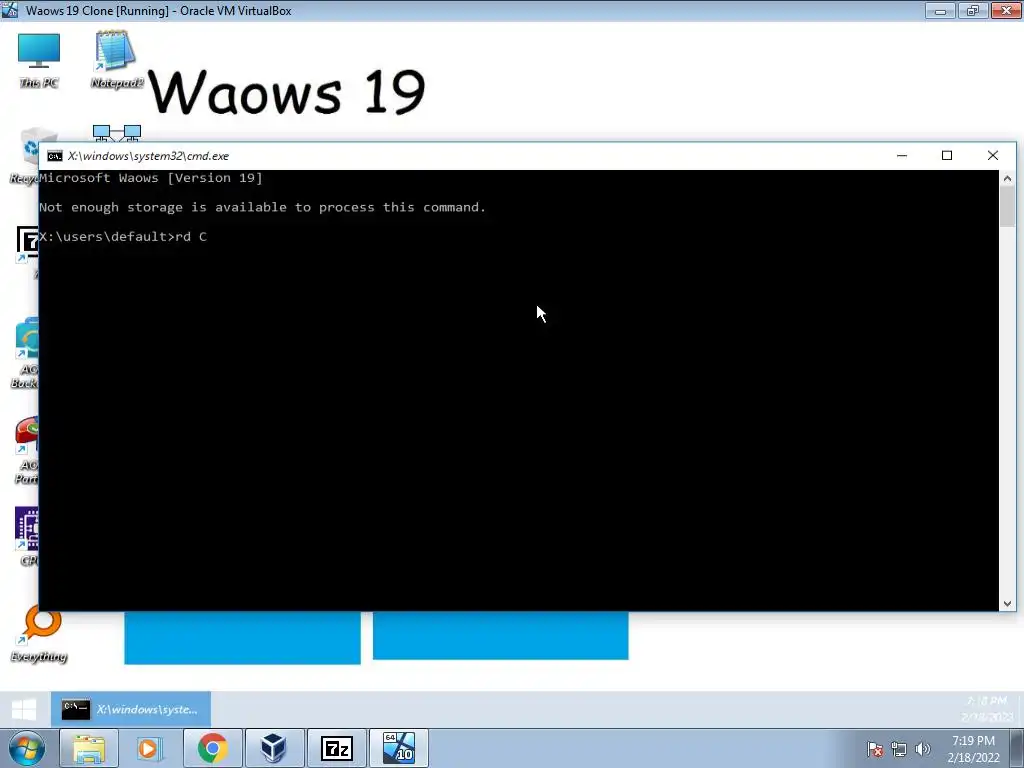The height and width of the screenshot is (768, 1024).
Task: Click host clock showing 7:19 PM
Action: (x=973, y=749)
